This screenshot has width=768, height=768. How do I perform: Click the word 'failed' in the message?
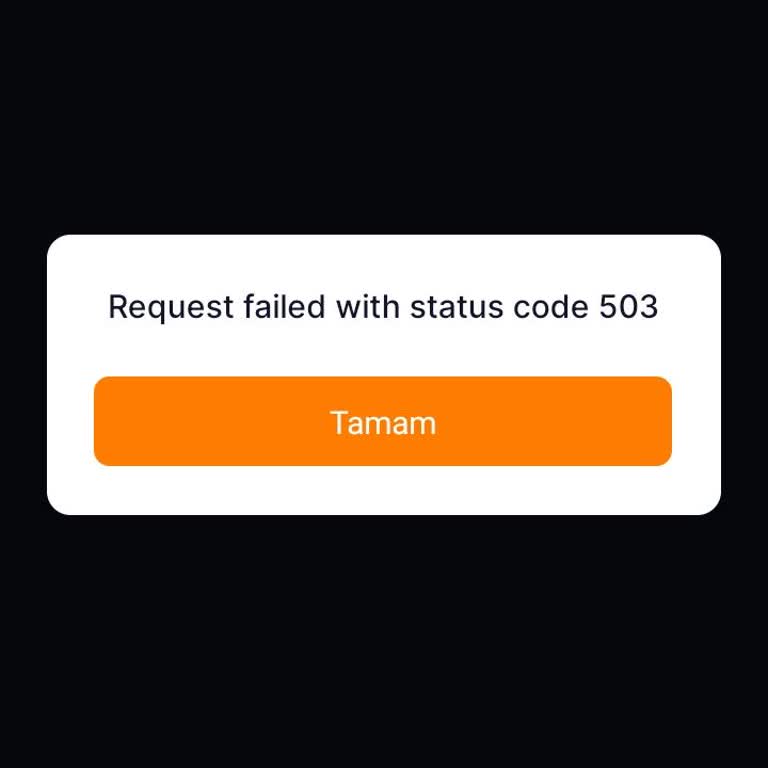284,307
